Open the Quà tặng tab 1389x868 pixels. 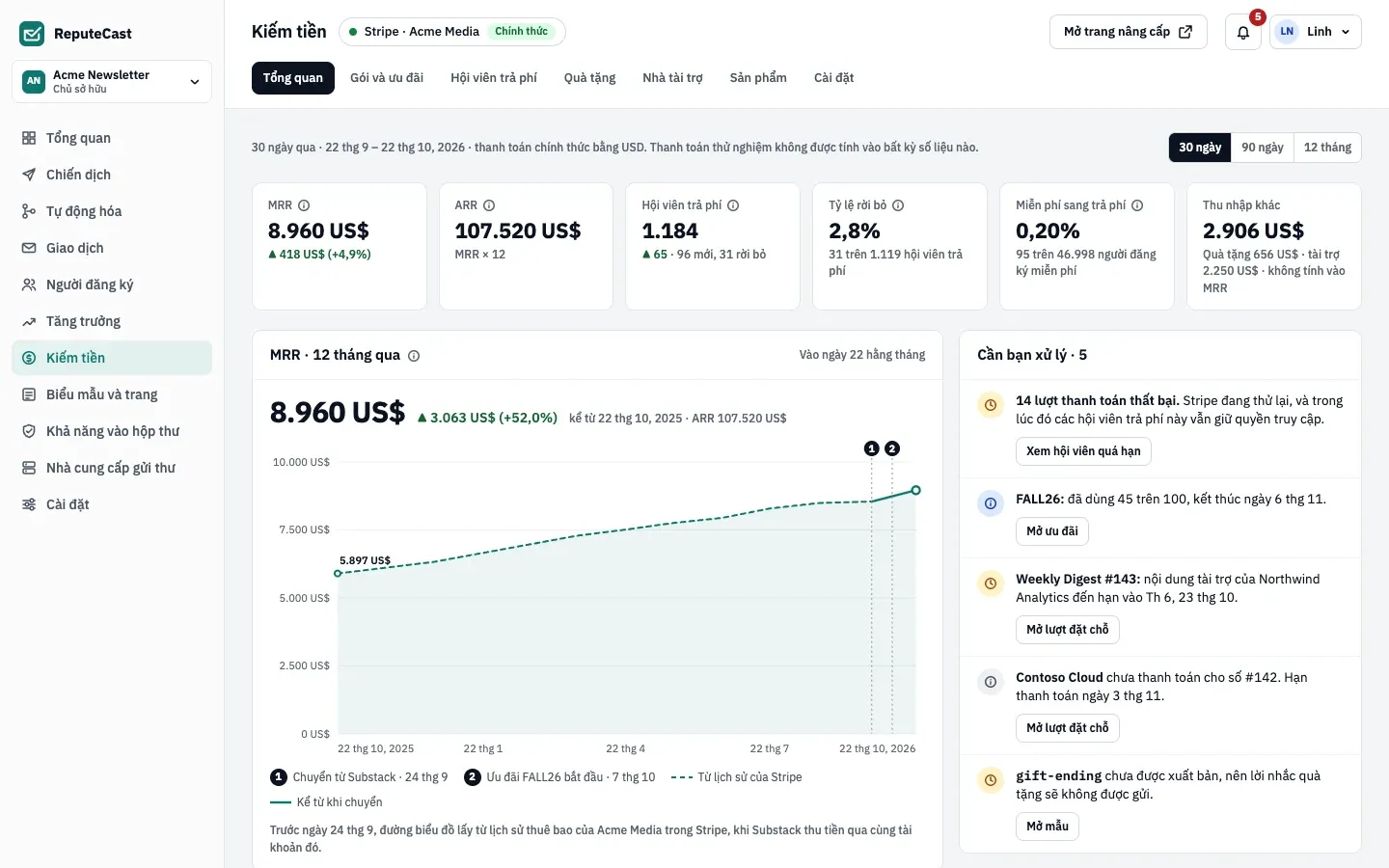pyautogui.click(x=589, y=78)
